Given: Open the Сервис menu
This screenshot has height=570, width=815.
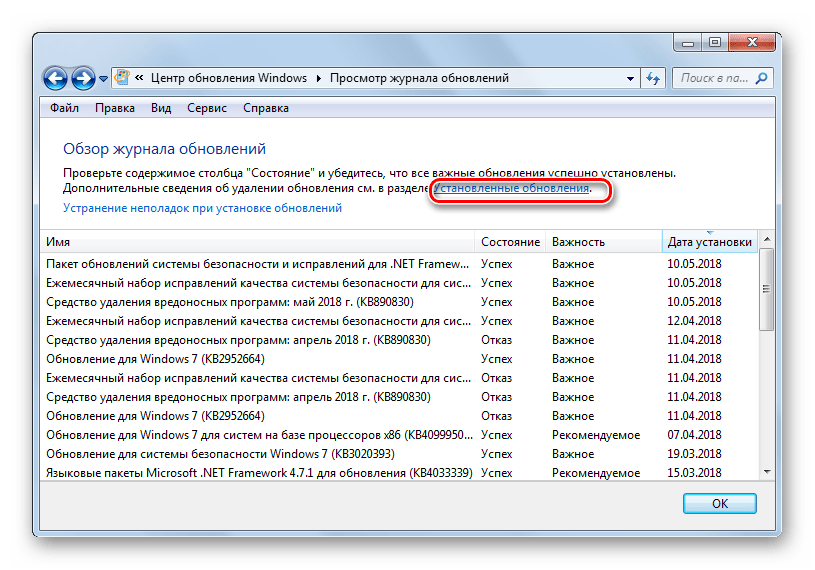Looking at the screenshot, I should [x=207, y=108].
